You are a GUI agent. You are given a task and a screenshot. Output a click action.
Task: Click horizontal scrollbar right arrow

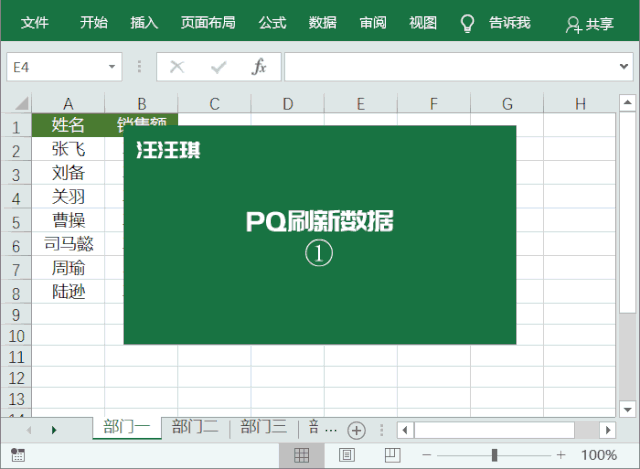click(608, 430)
